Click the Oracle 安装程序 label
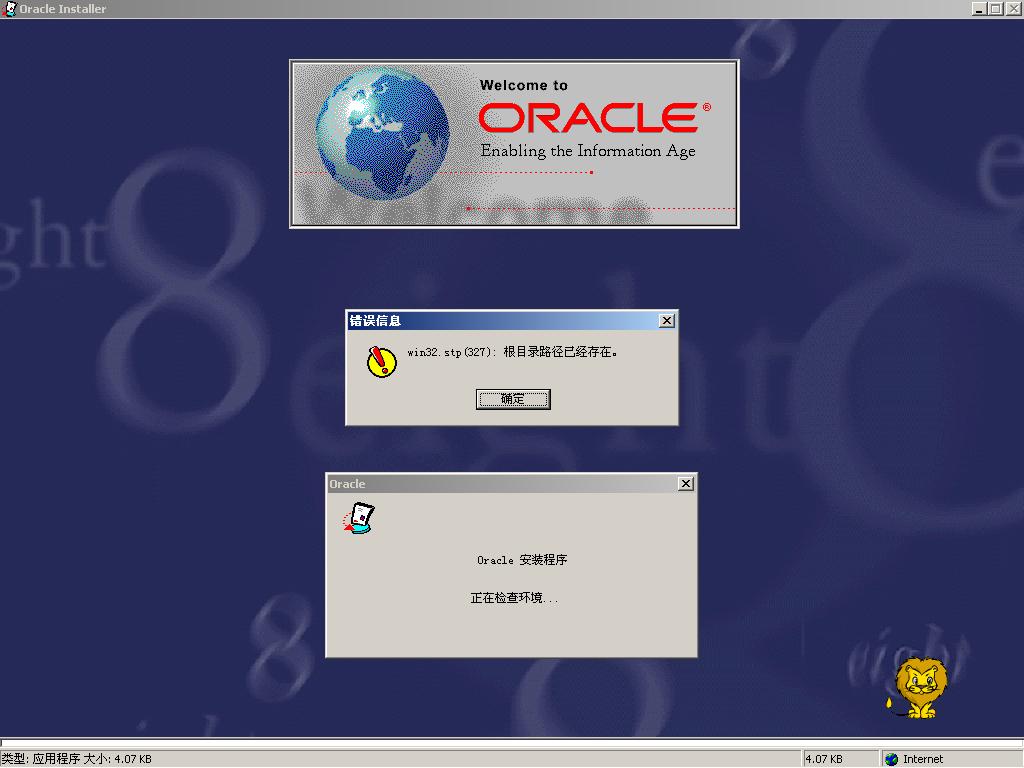Image resolution: width=1024 pixels, height=768 pixels. (x=522, y=560)
